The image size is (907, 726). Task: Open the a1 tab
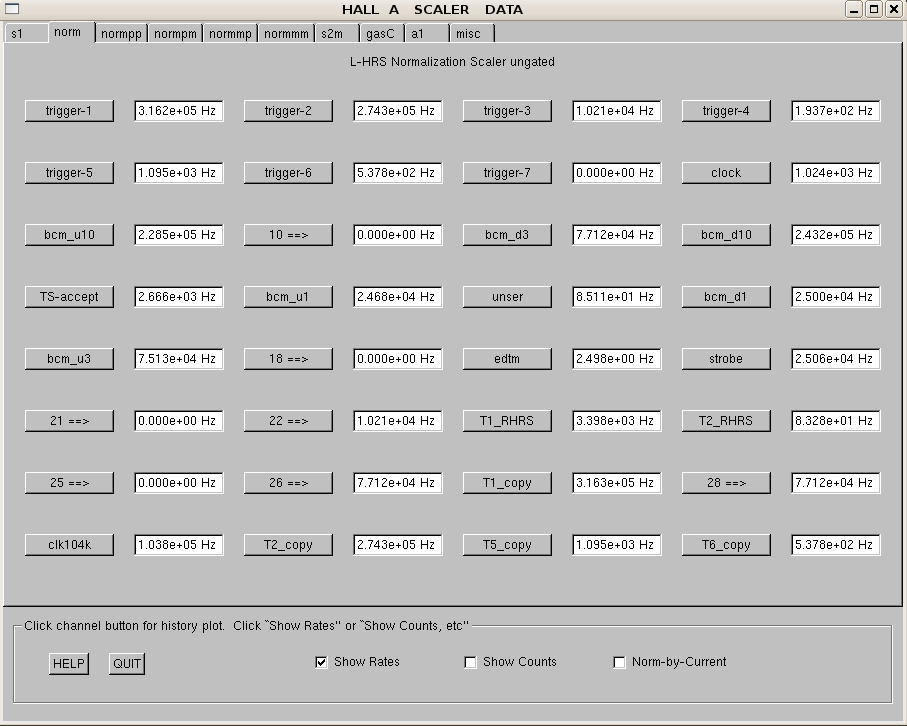point(427,34)
